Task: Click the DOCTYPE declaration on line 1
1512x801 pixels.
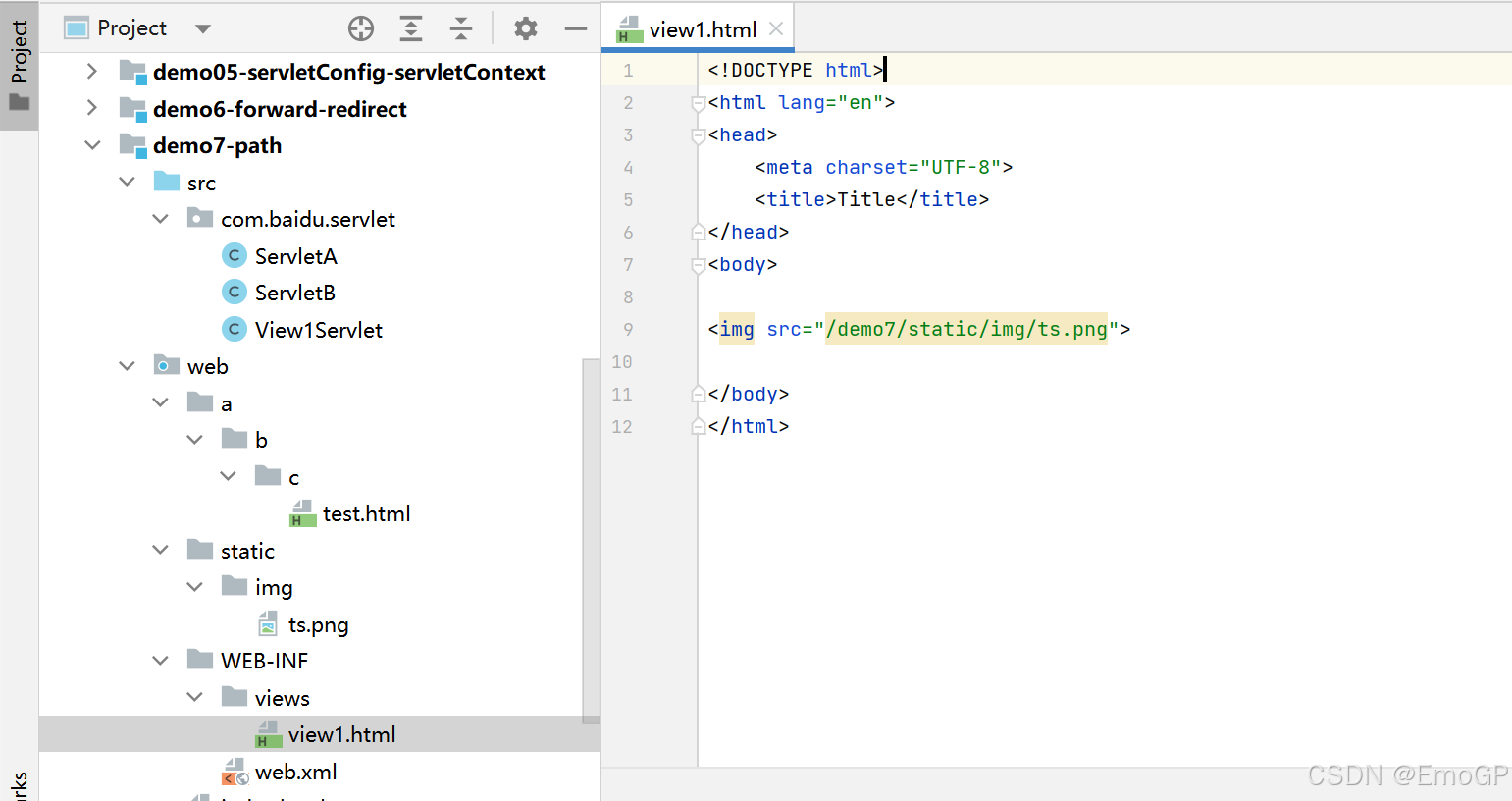Action: 796,70
